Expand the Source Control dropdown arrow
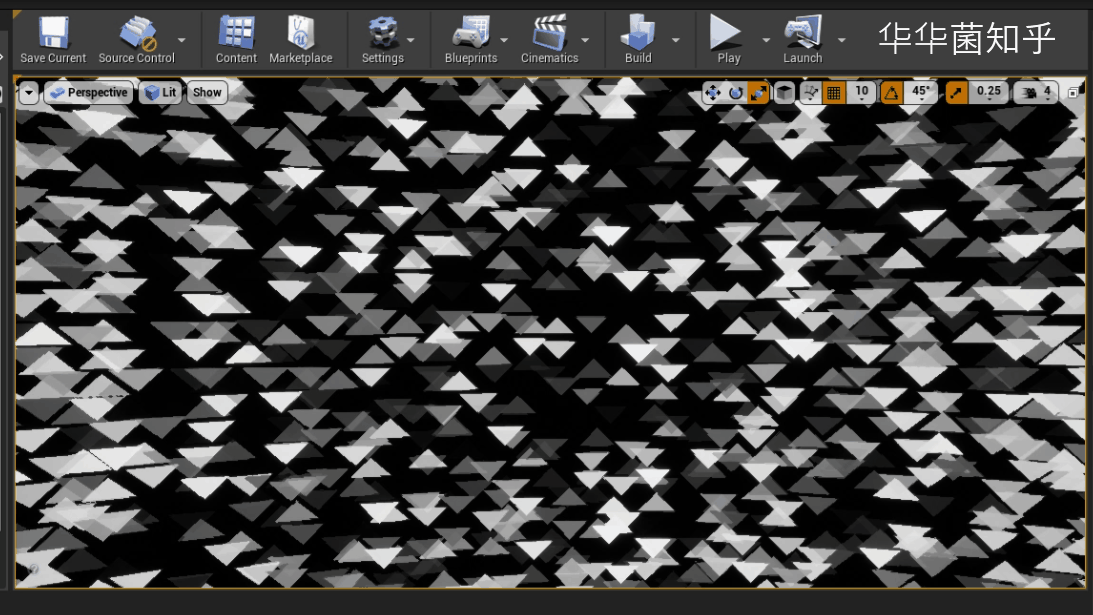 (182, 40)
